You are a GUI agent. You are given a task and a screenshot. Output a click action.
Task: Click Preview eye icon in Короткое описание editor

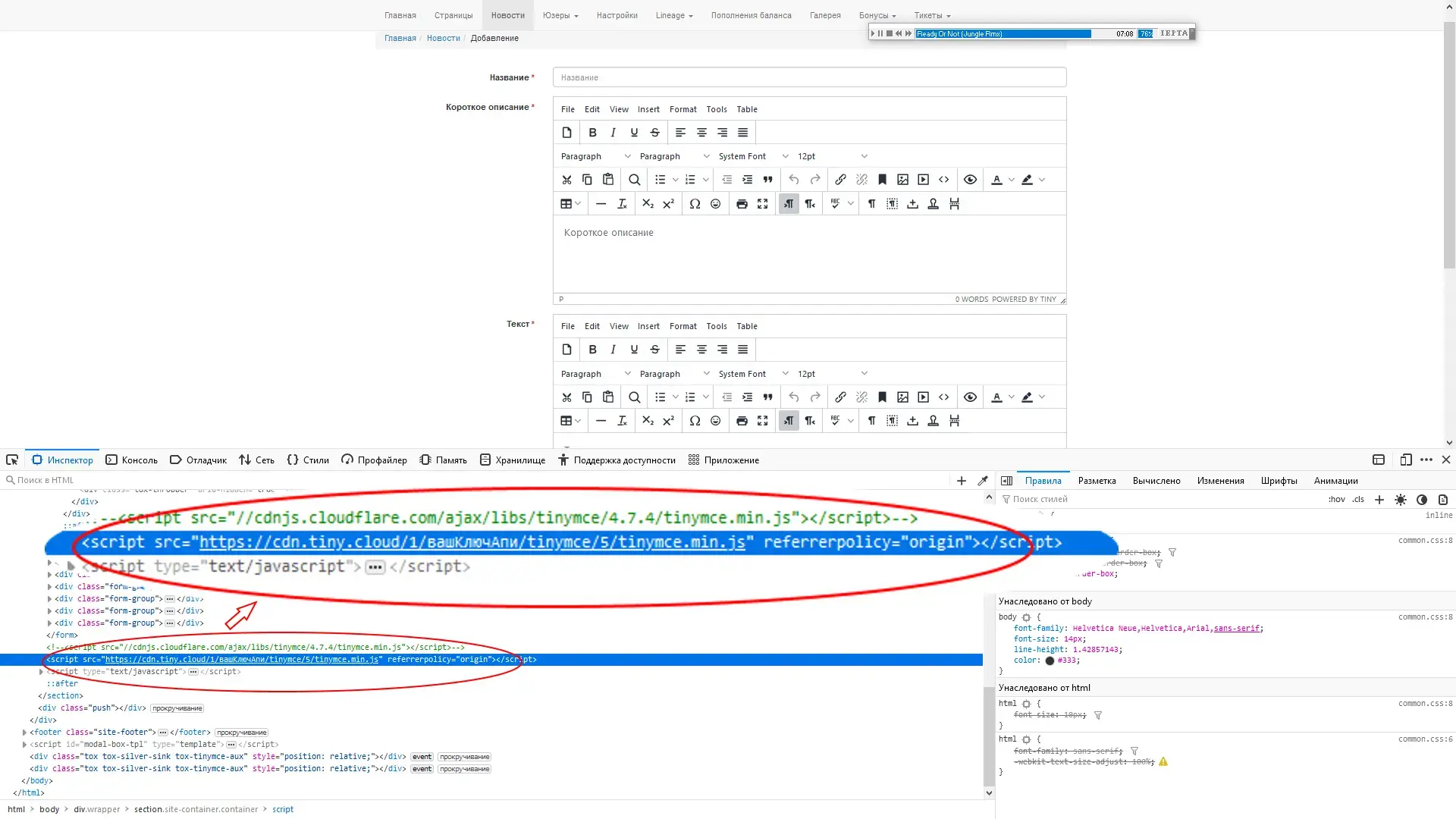(970, 180)
